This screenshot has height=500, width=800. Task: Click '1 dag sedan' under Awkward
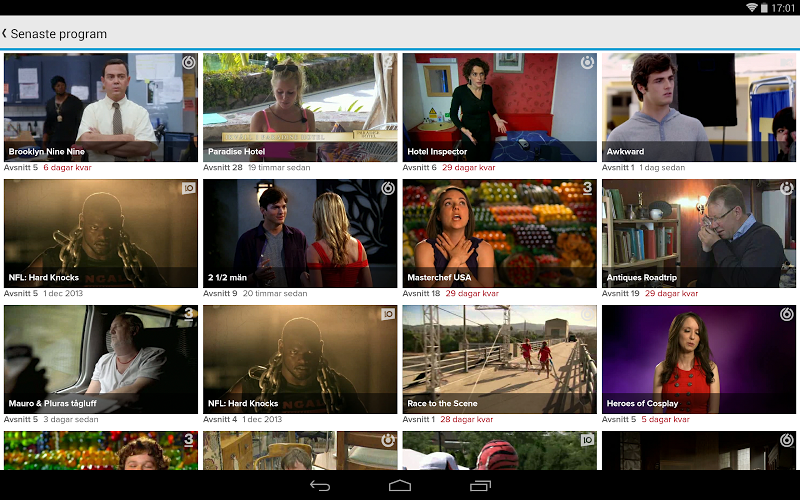click(x=662, y=167)
